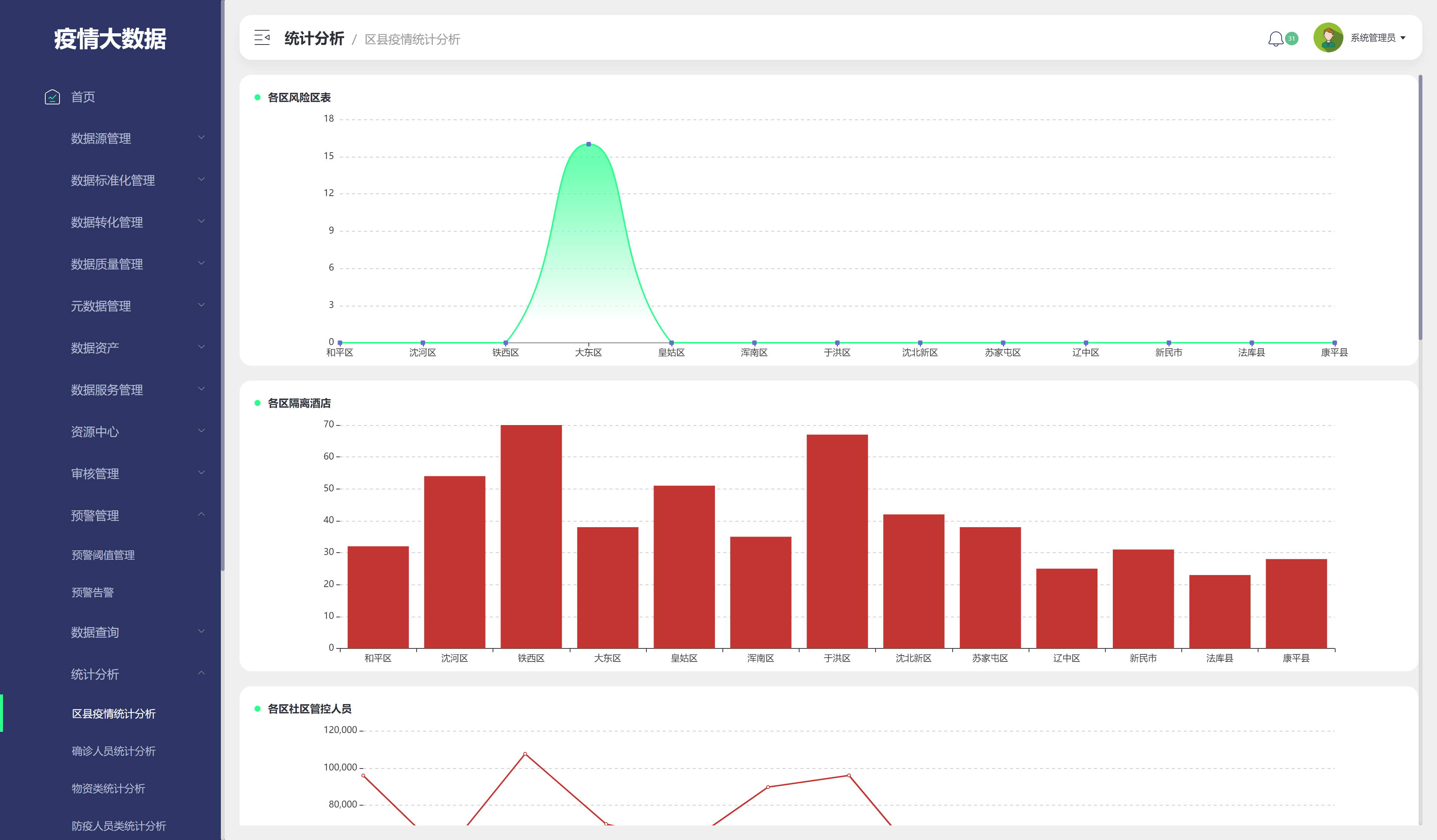Click the 首页 home icon
The image size is (1437, 840).
(x=52, y=97)
